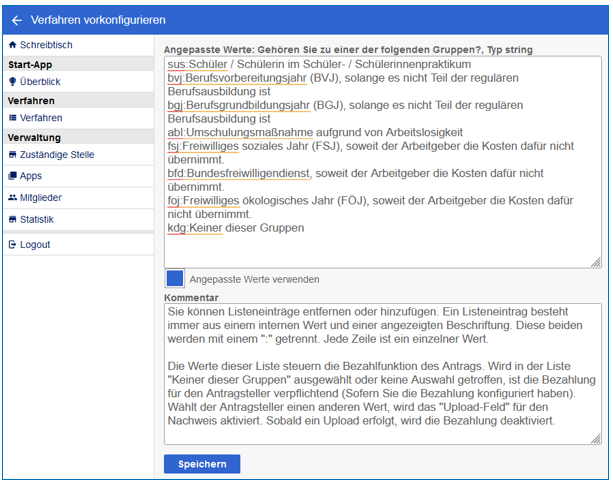This screenshot has height=482, width=613.
Task: Click the back arrow in the header
Action: [16, 20]
